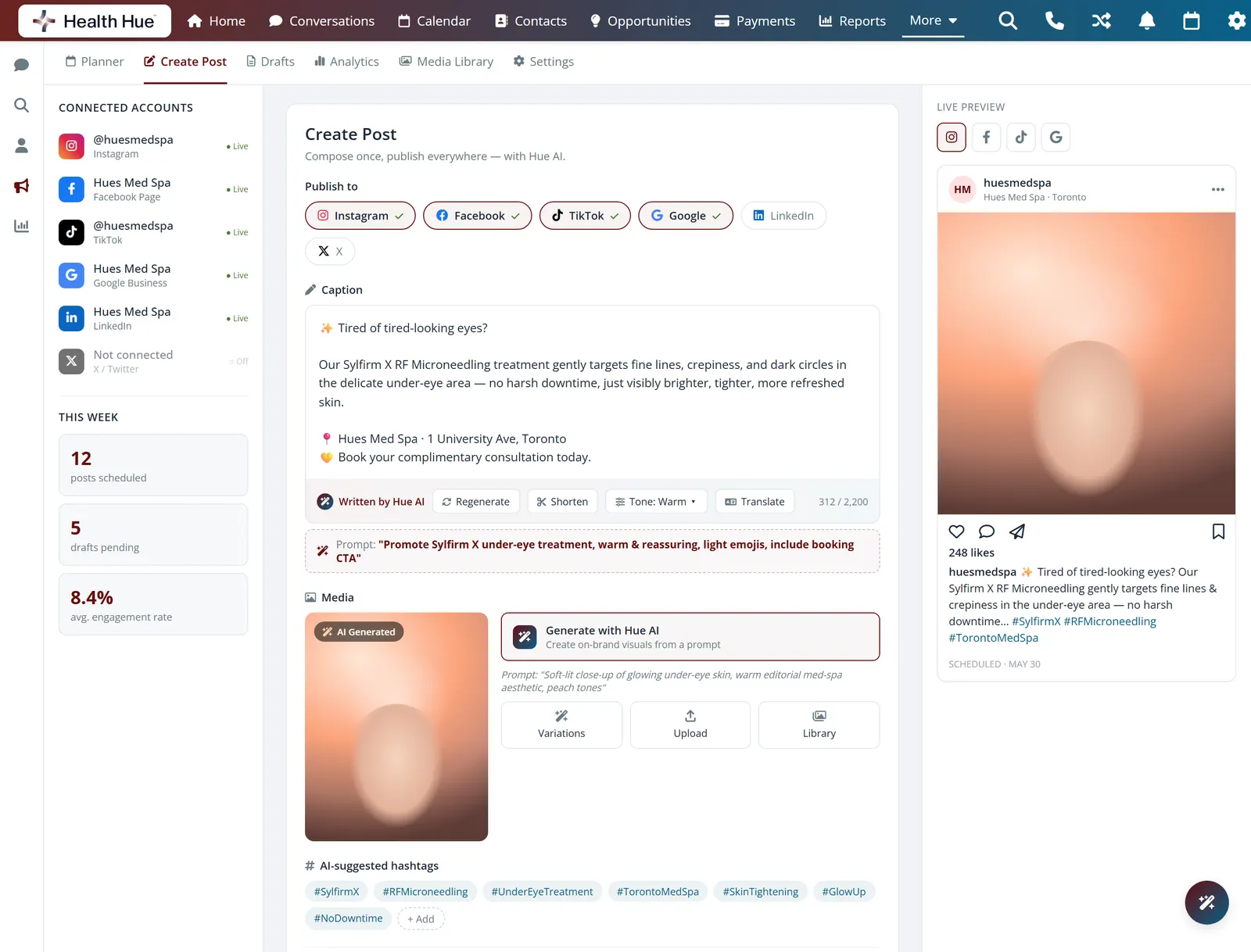This screenshot has width=1251, height=952.
Task: Click into the caption text area
Action: [x=592, y=392]
